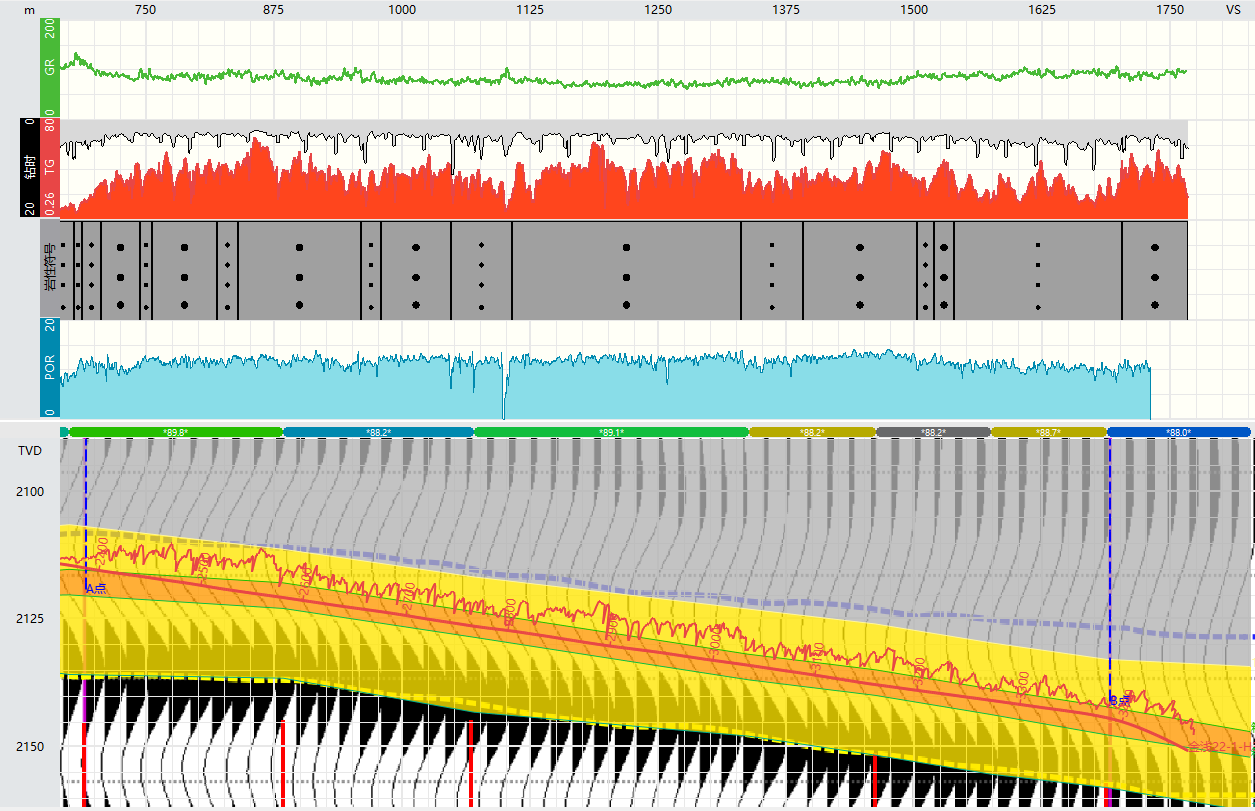Viewport: 1255px width, 811px height.
Task: Click the '200' GR scale maximum value
Action: (48, 30)
